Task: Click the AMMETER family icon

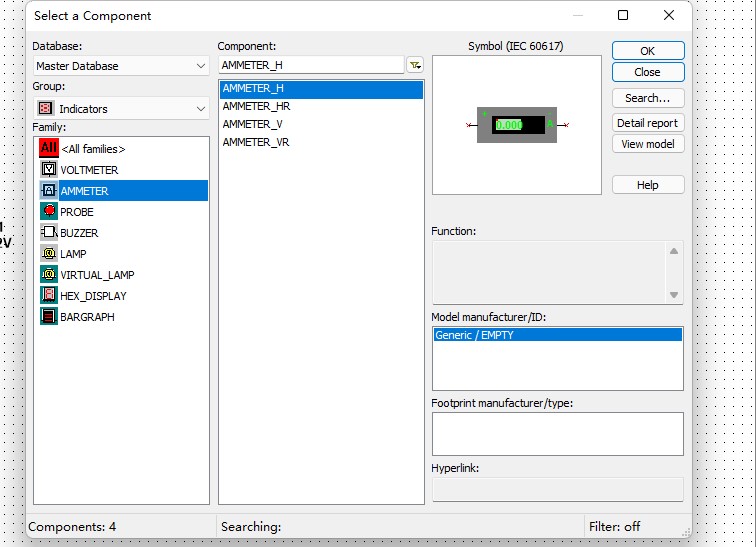Action: pos(49,190)
